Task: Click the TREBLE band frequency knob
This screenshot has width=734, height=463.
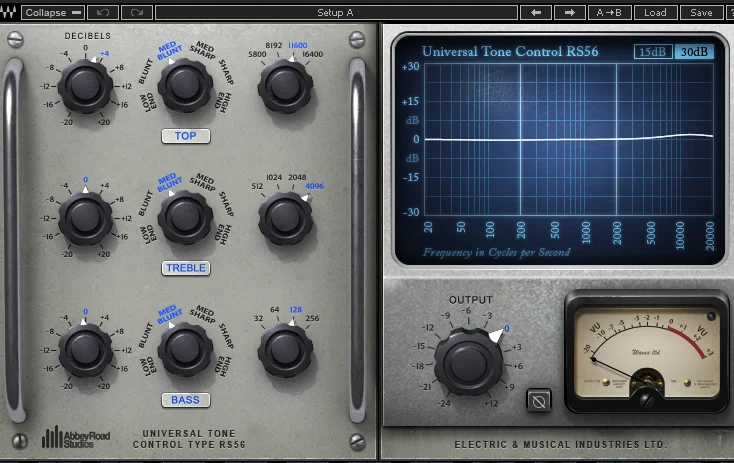Action: click(285, 219)
